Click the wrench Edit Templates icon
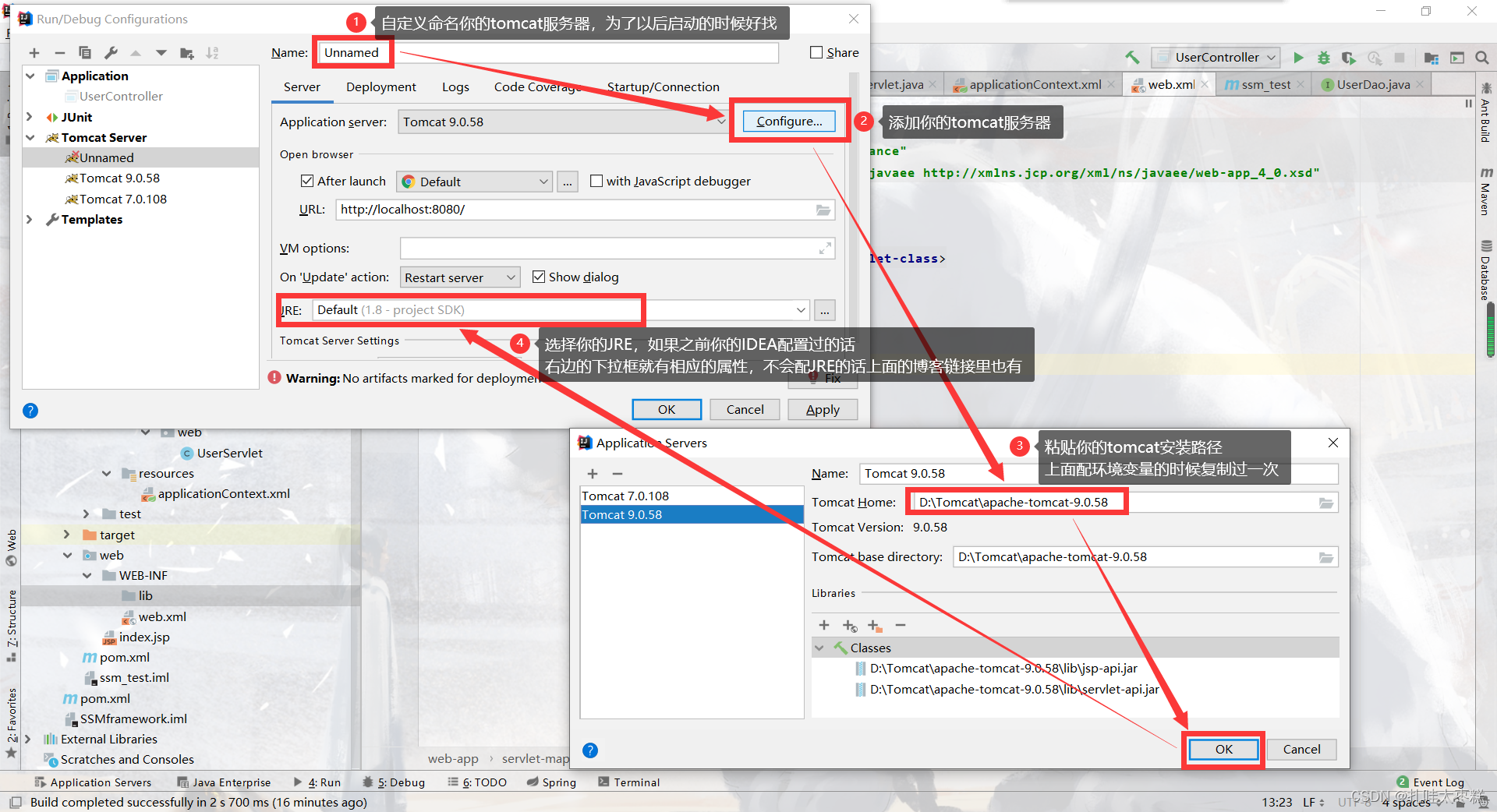Viewport: 1497px width, 812px height. pos(111,53)
